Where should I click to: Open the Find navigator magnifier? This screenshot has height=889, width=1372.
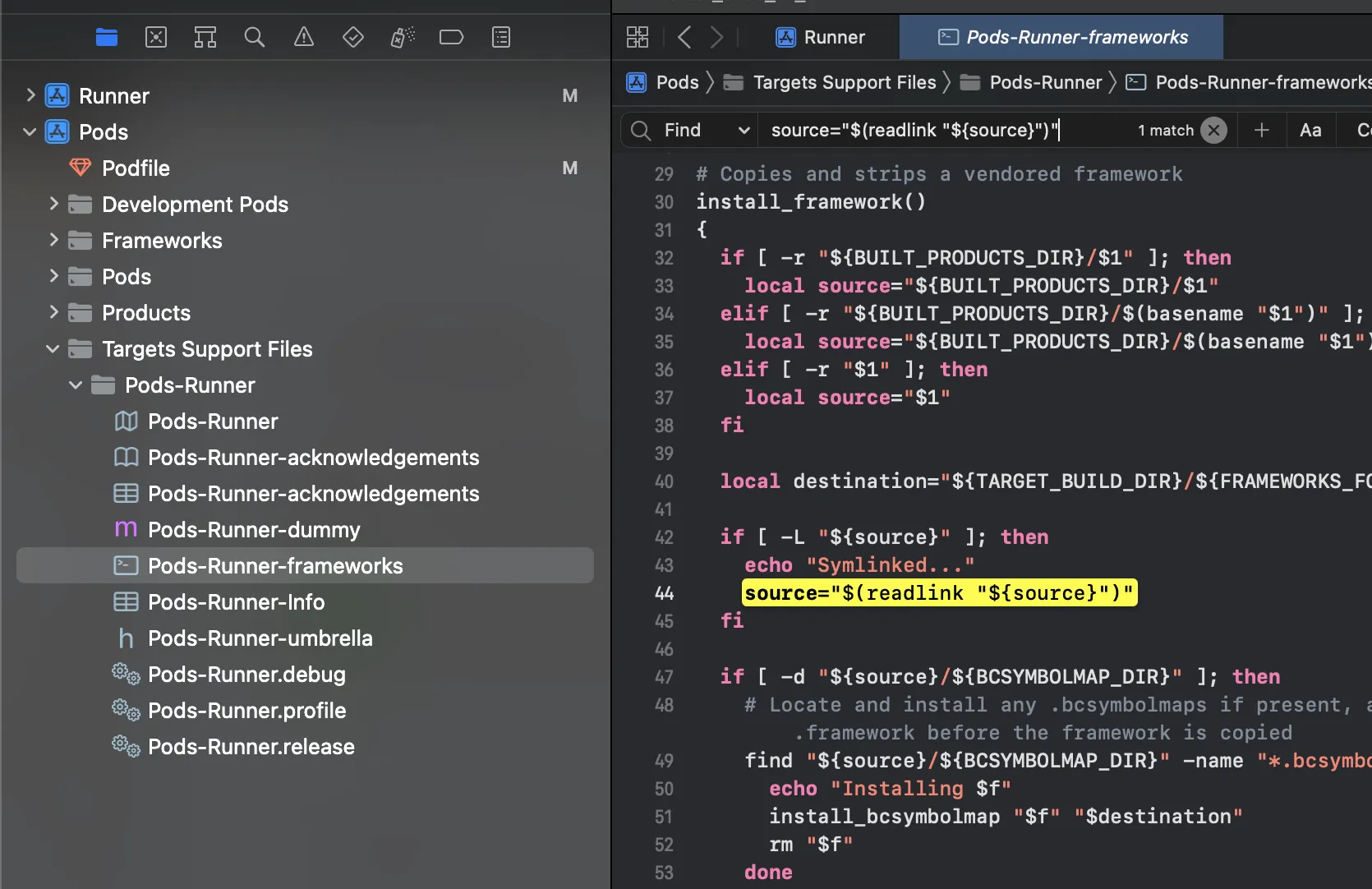[x=255, y=37]
